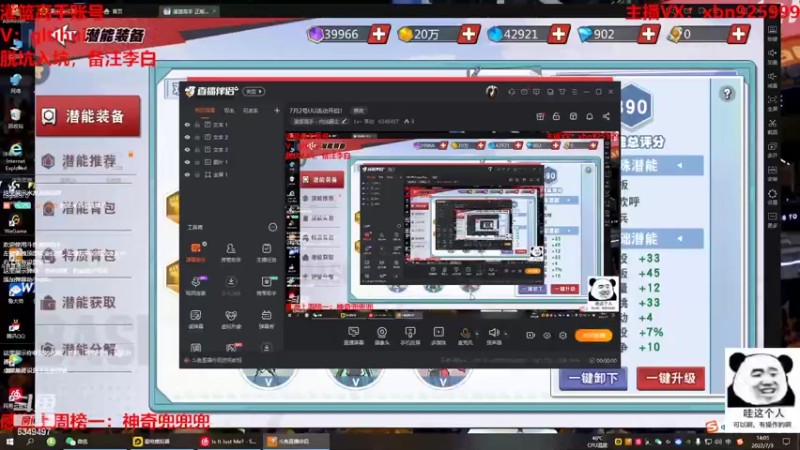Viewport: 800px width, 450px height.
Task: Open WeChat 微信 in taskbar
Action: pyautogui.click(x=77, y=441)
